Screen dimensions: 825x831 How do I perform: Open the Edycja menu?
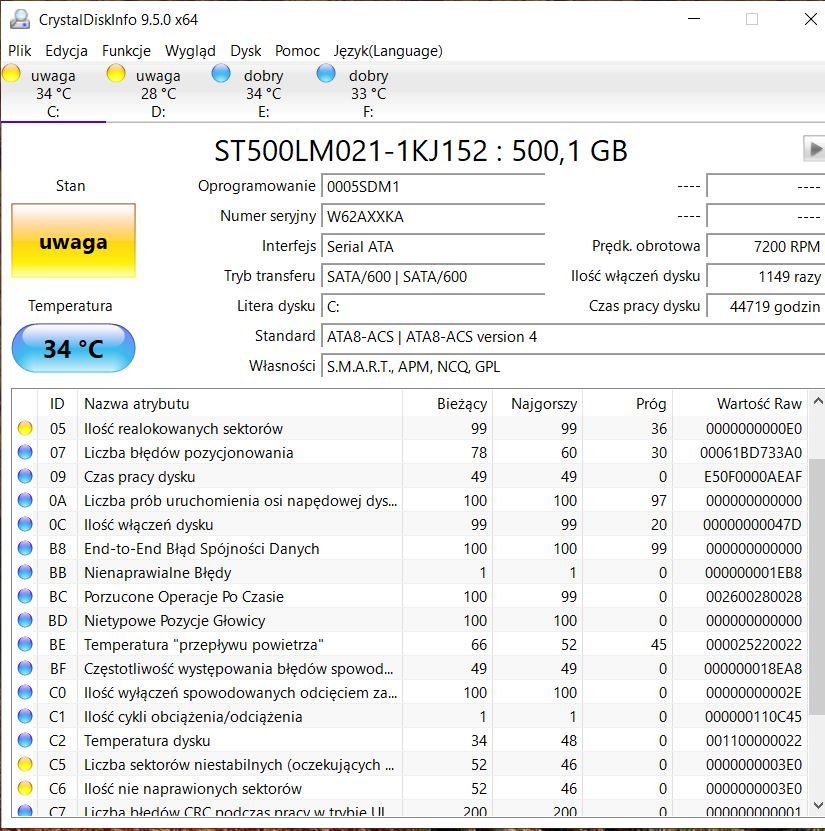(x=66, y=51)
